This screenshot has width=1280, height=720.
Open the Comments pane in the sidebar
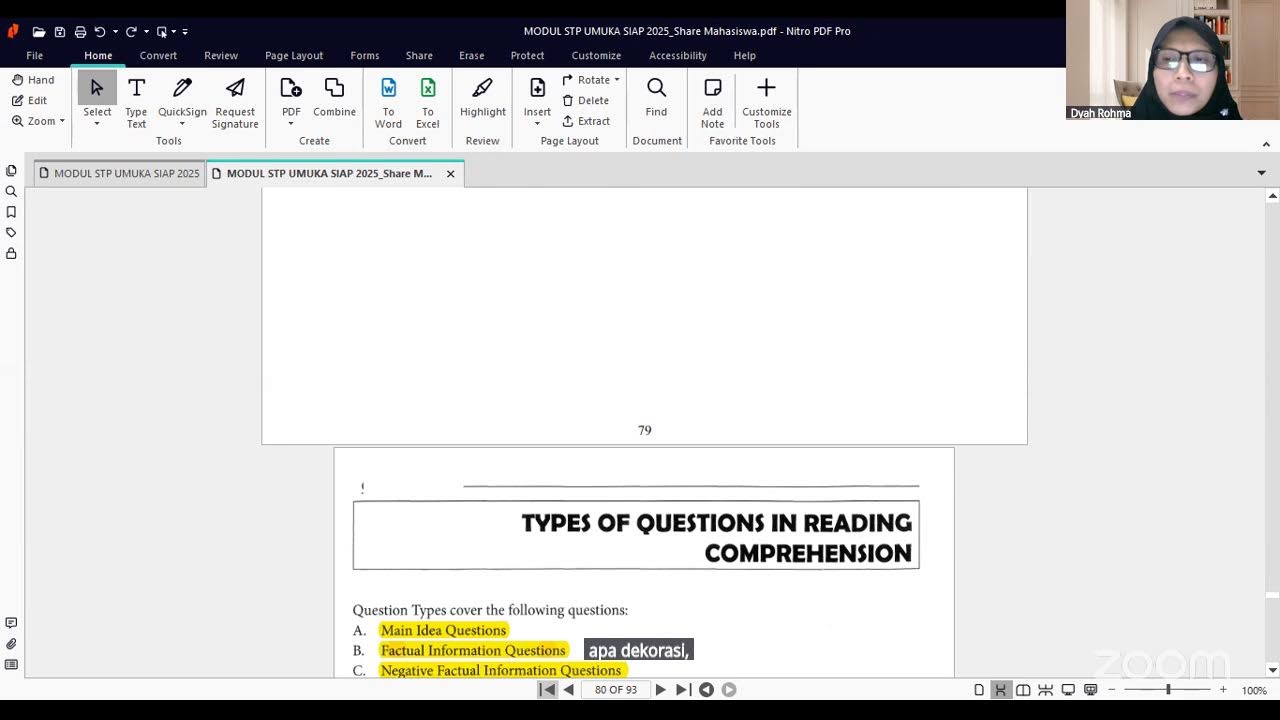[x=11, y=623]
